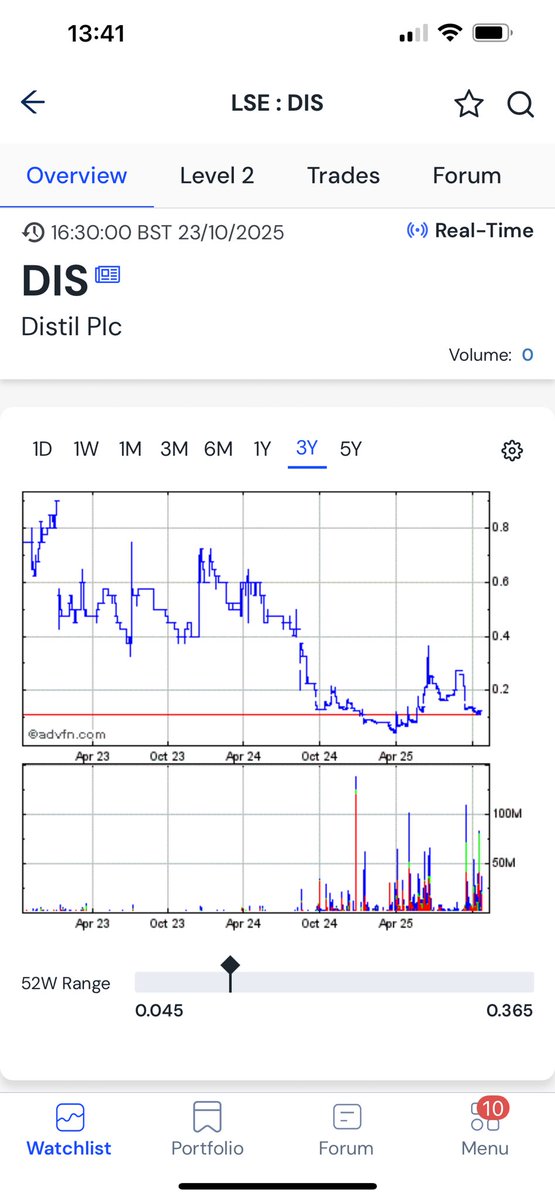Viewport: 555px width, 1200px height.
Task: Tap the 52W Range label
Action: coord(66,983)
